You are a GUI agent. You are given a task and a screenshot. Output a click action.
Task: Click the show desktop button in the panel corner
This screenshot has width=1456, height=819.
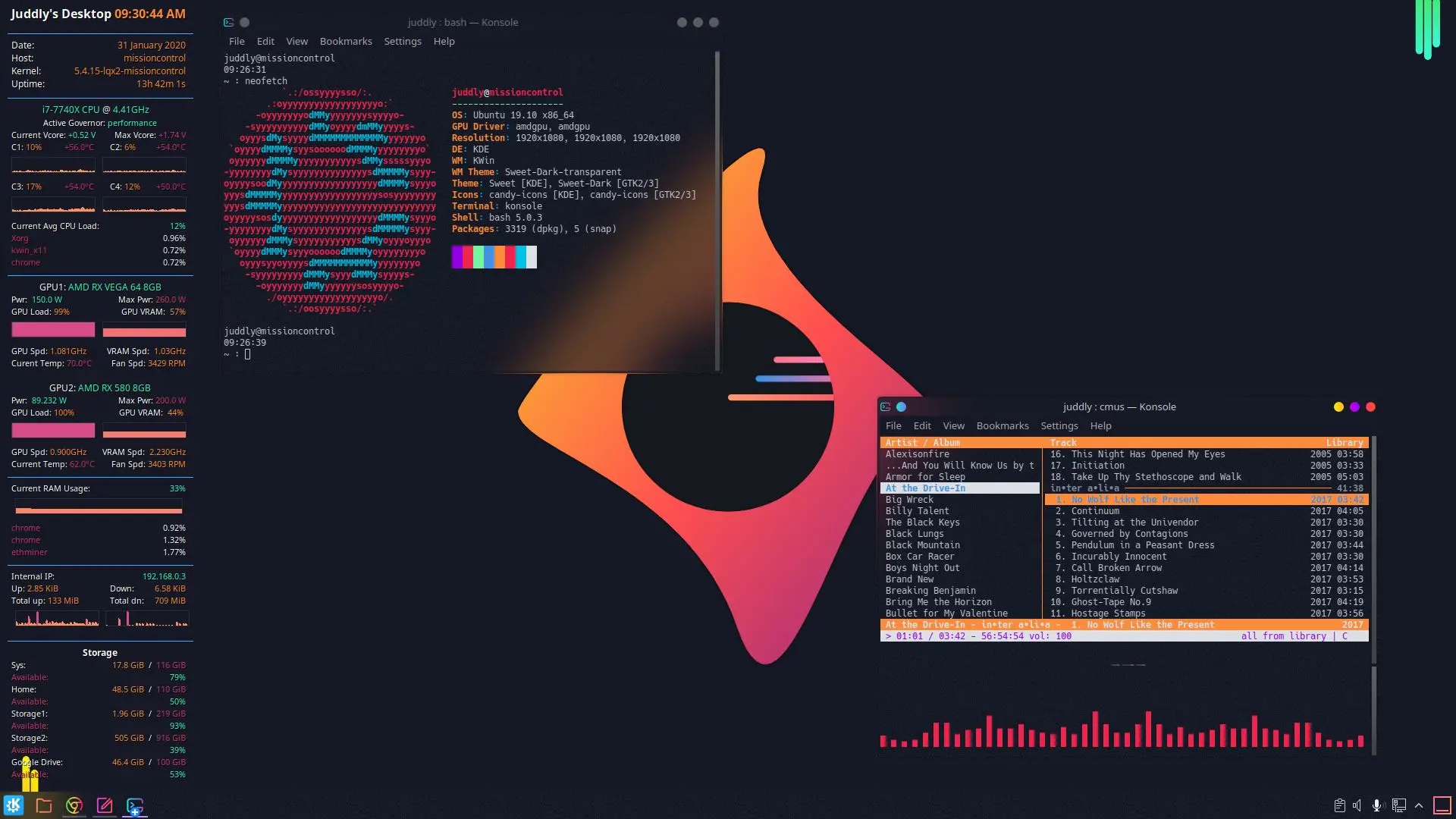1442,805
